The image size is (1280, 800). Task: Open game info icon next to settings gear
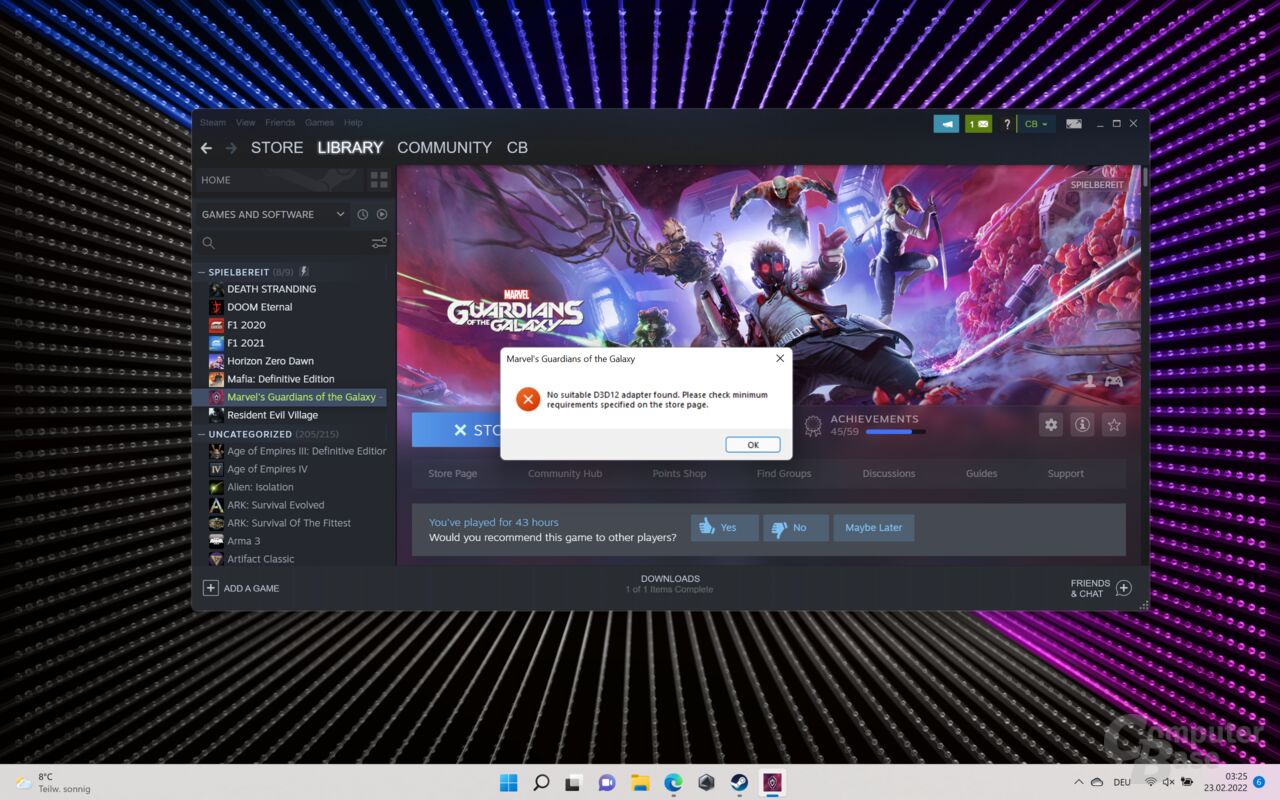coord(1081,425)
